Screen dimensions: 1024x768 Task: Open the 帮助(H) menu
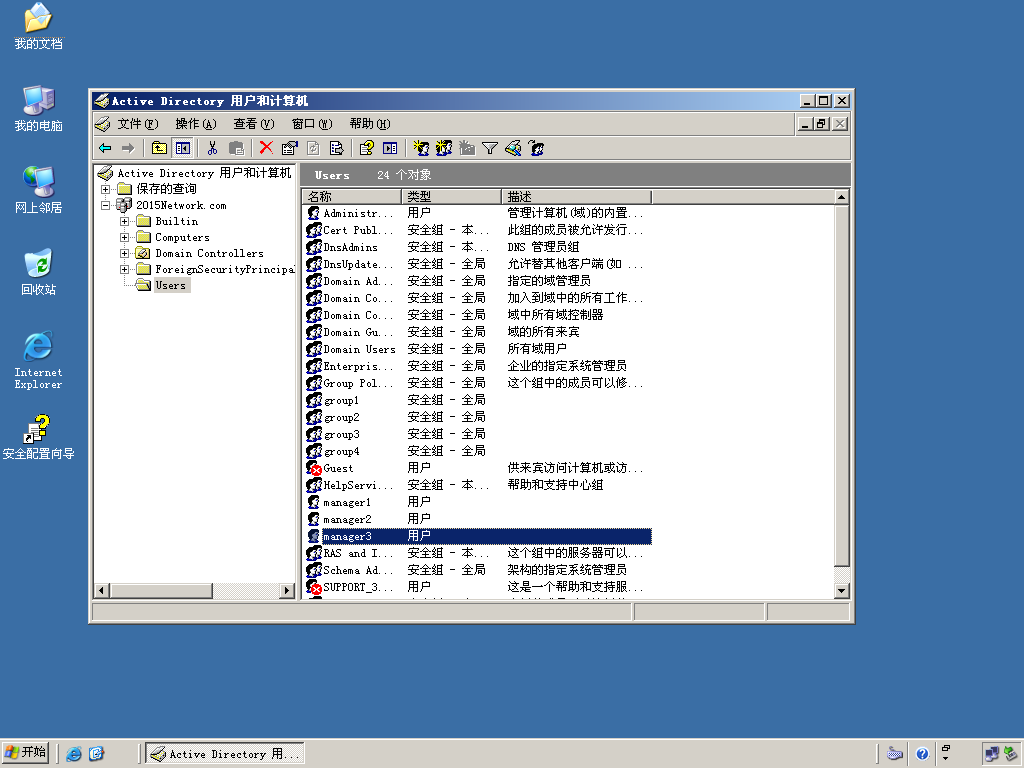tap(370, 123)
